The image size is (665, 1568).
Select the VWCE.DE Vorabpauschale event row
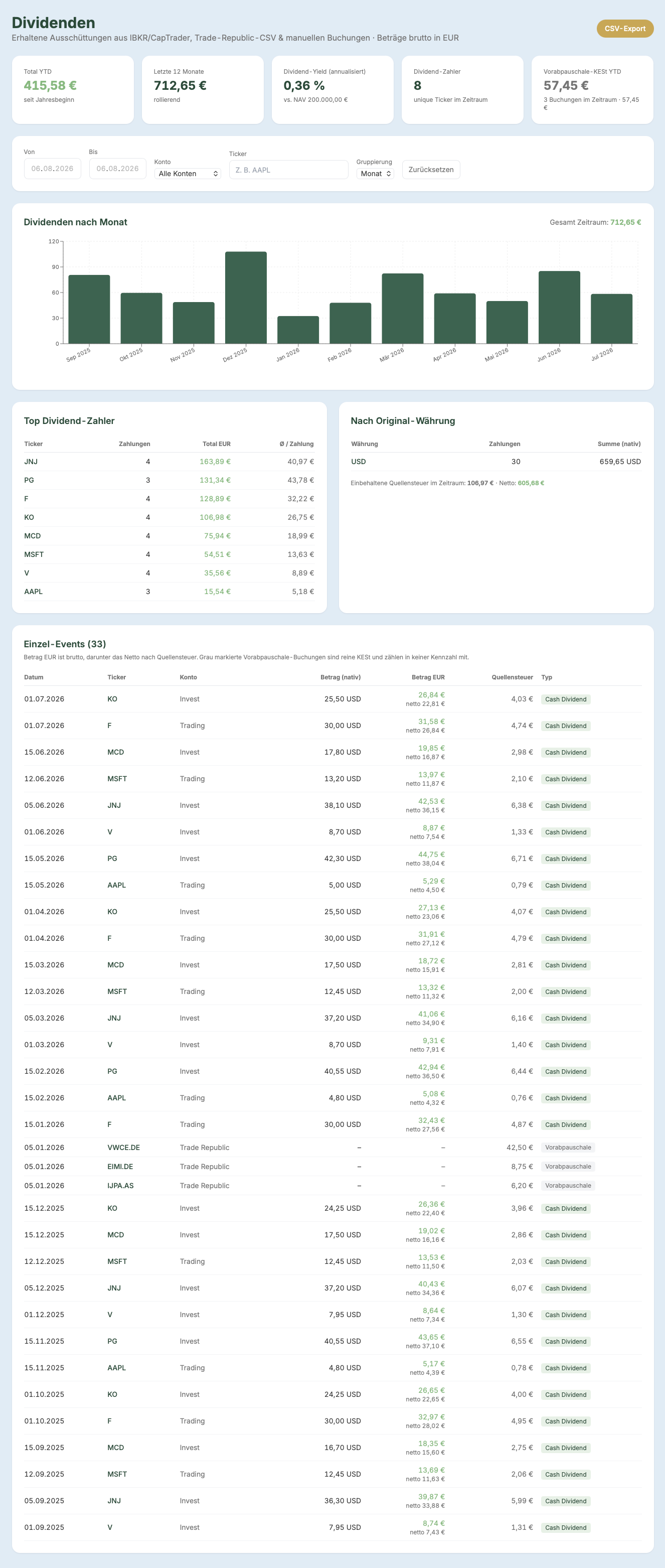(333, 1148)
